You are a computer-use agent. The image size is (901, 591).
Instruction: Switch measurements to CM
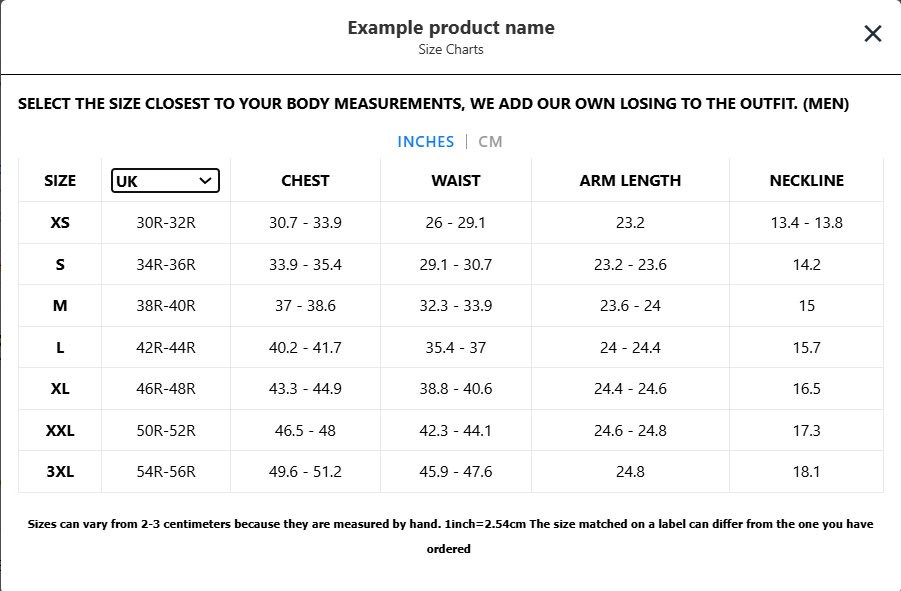point(490,142)
